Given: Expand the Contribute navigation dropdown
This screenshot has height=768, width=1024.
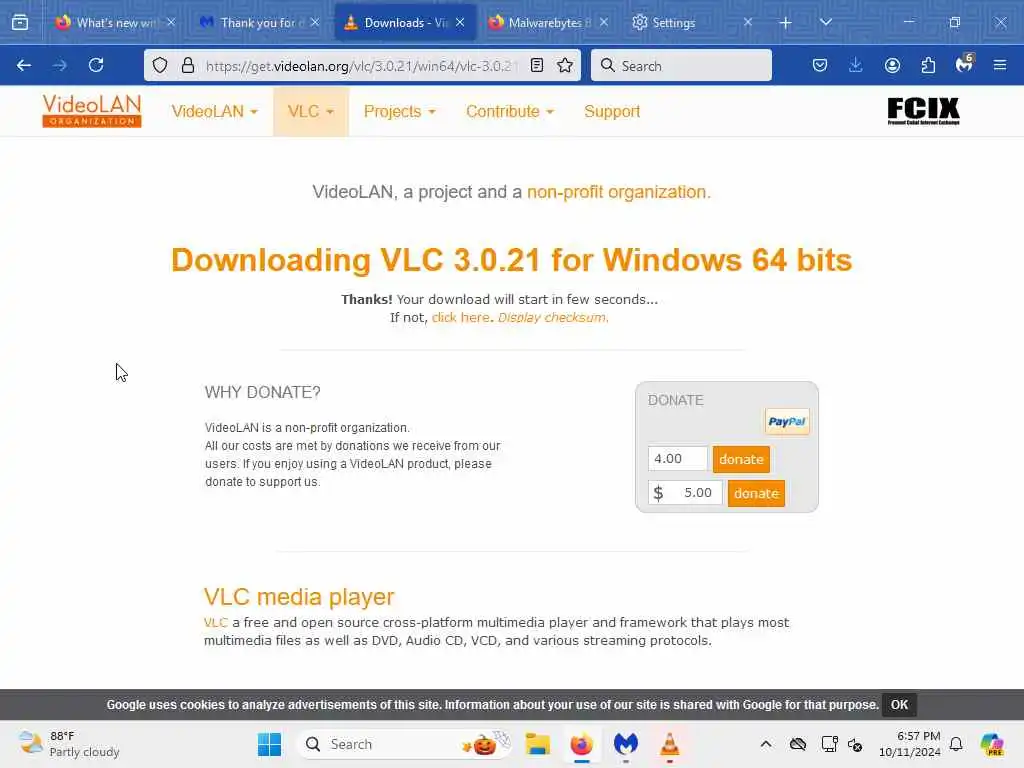Looking at the screenshot, I should (510, 112).
